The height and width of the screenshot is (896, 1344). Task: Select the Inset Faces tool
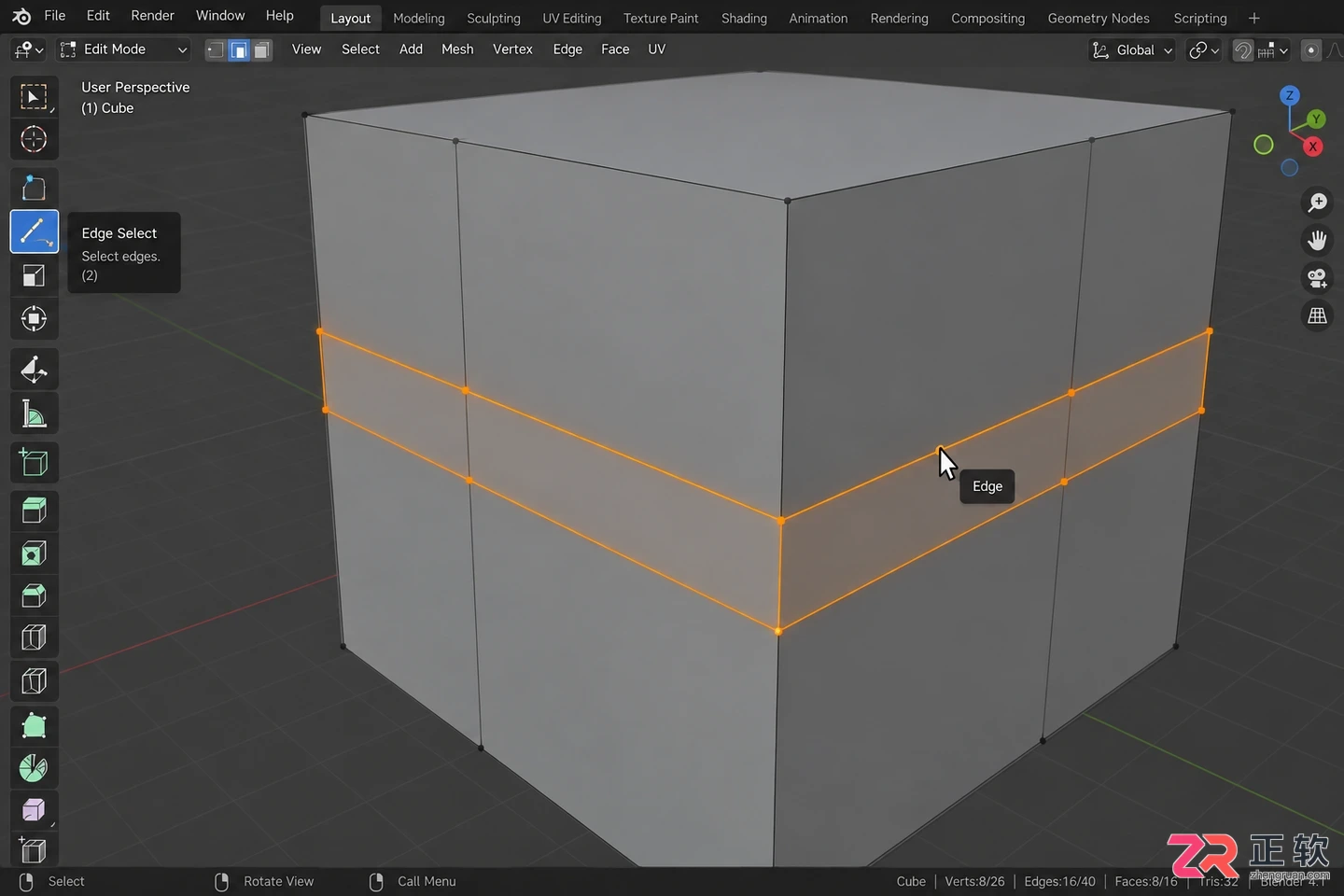point(34,553)
